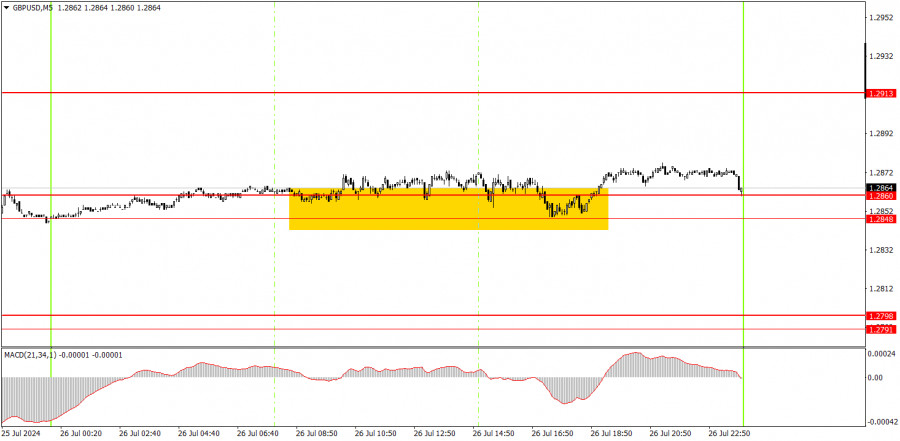This screenshot has width=900, height=441.
Task: Click the GBPUSD,M5 symbol title
Action: [33, 9]
